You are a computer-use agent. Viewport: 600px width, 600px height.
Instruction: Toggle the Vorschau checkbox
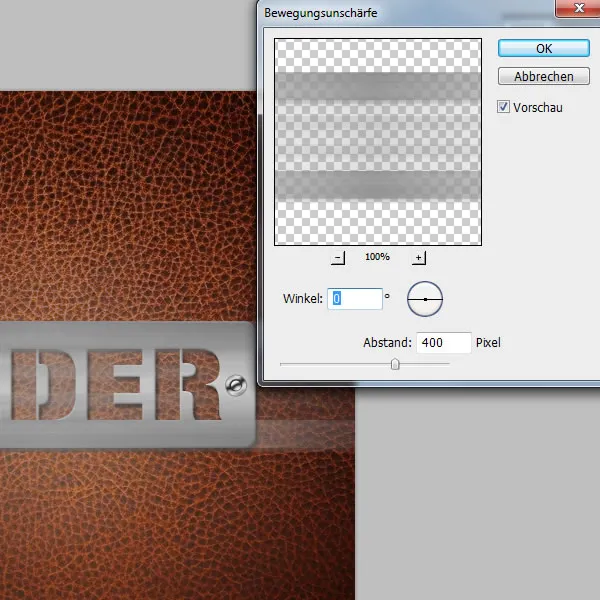pyautogui.click(x=504, y=107)
